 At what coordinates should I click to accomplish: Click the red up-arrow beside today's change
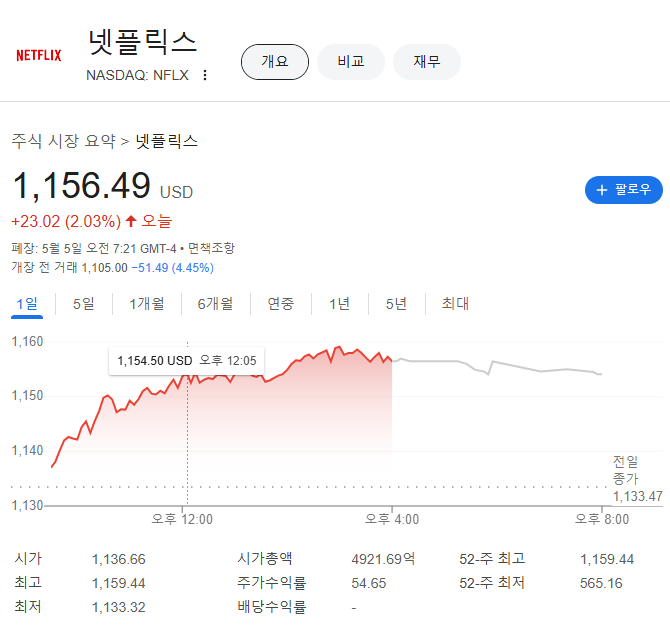(131, 221)
